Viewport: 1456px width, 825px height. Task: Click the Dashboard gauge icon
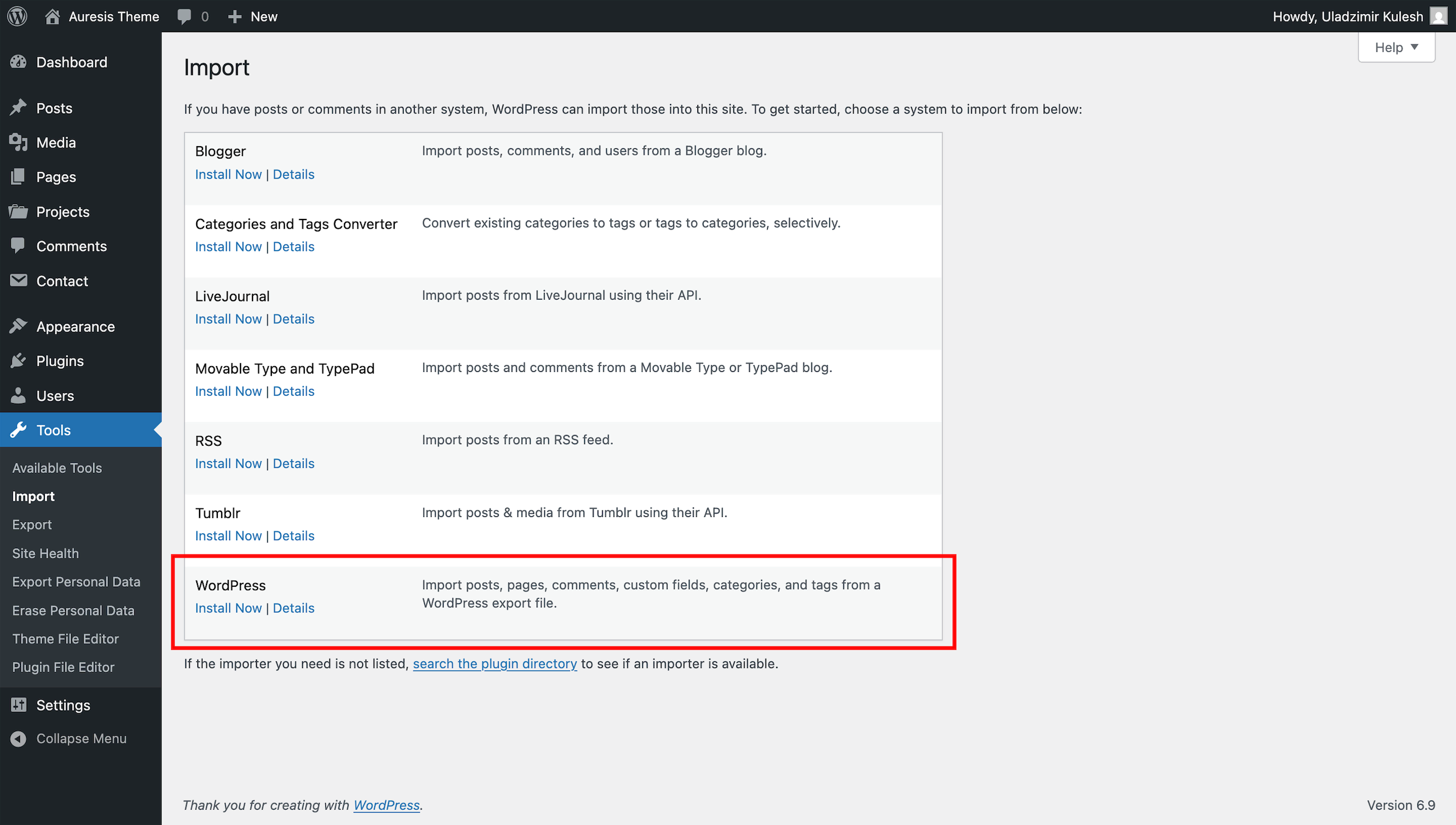coord(19,62)
